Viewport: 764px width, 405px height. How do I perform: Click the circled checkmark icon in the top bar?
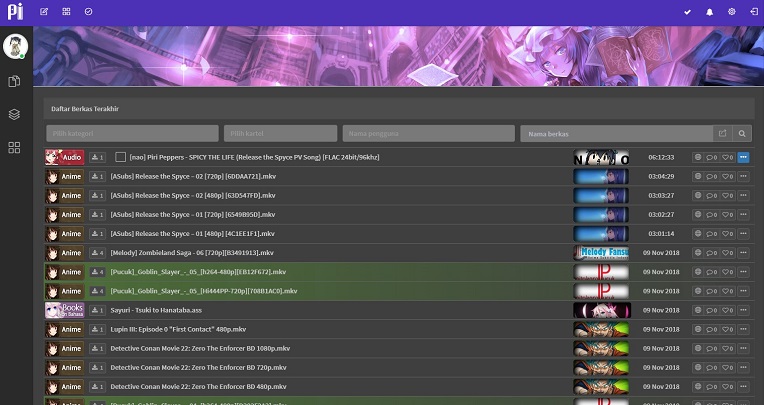click(x=88, y=11)
